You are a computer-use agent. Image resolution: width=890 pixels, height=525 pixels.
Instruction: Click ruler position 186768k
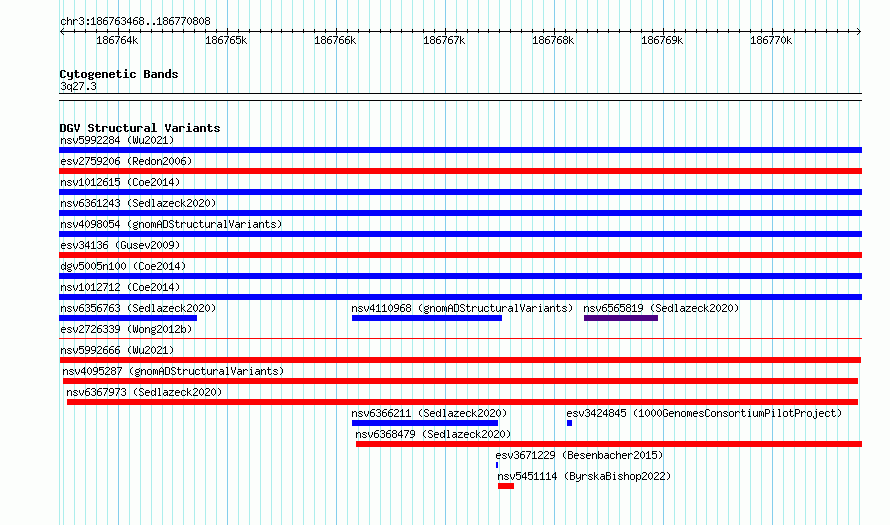click(553, 40)
